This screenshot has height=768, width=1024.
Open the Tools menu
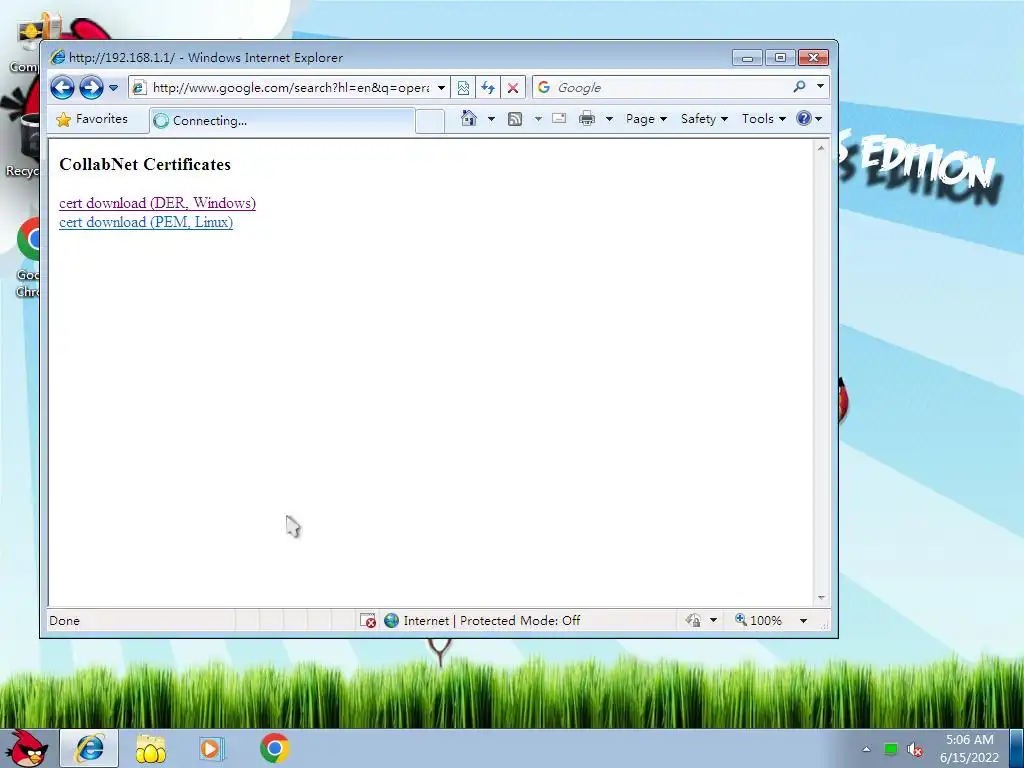click(x=763, y=119)
